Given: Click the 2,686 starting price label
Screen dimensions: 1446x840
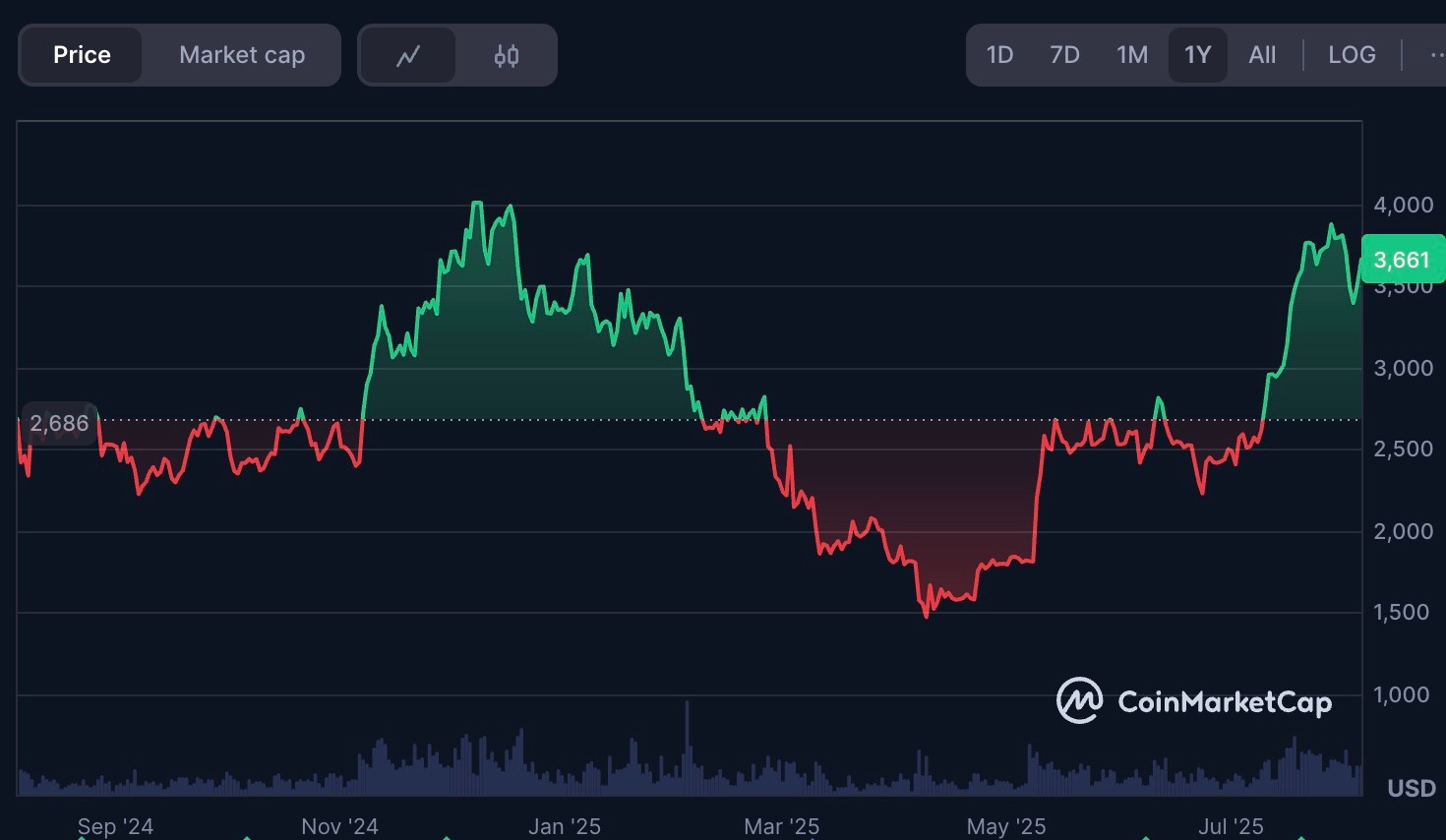Looking at the screenshot, I should [59, 423].
